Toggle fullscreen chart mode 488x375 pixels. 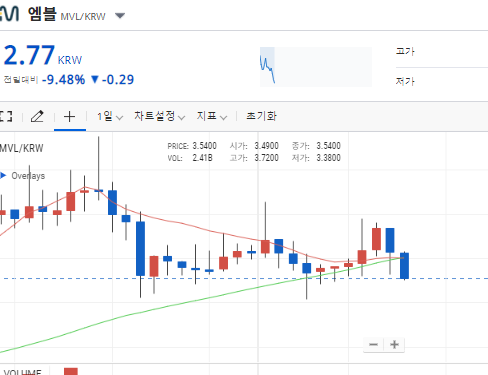(6, 117)
